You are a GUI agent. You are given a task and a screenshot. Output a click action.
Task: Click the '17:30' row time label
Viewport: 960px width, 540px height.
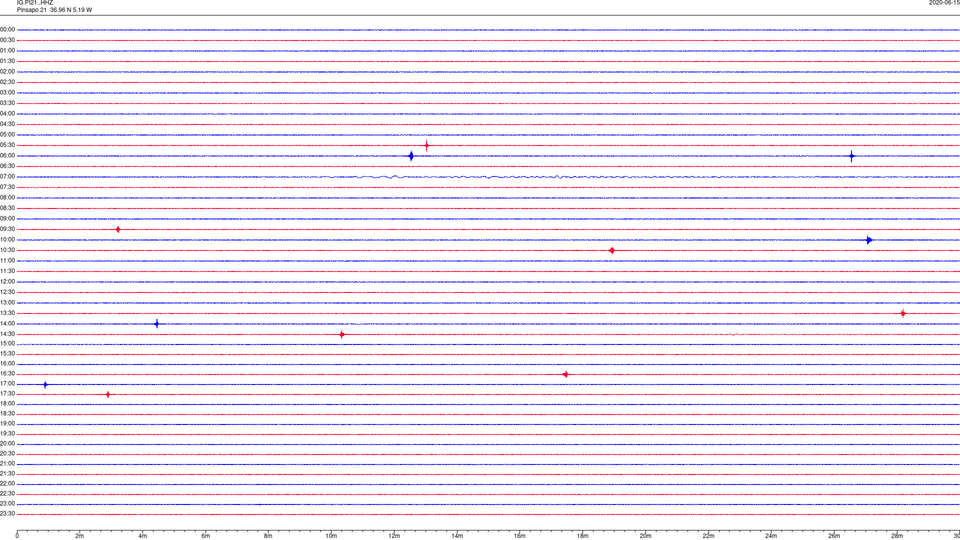(x=7, y=394)
